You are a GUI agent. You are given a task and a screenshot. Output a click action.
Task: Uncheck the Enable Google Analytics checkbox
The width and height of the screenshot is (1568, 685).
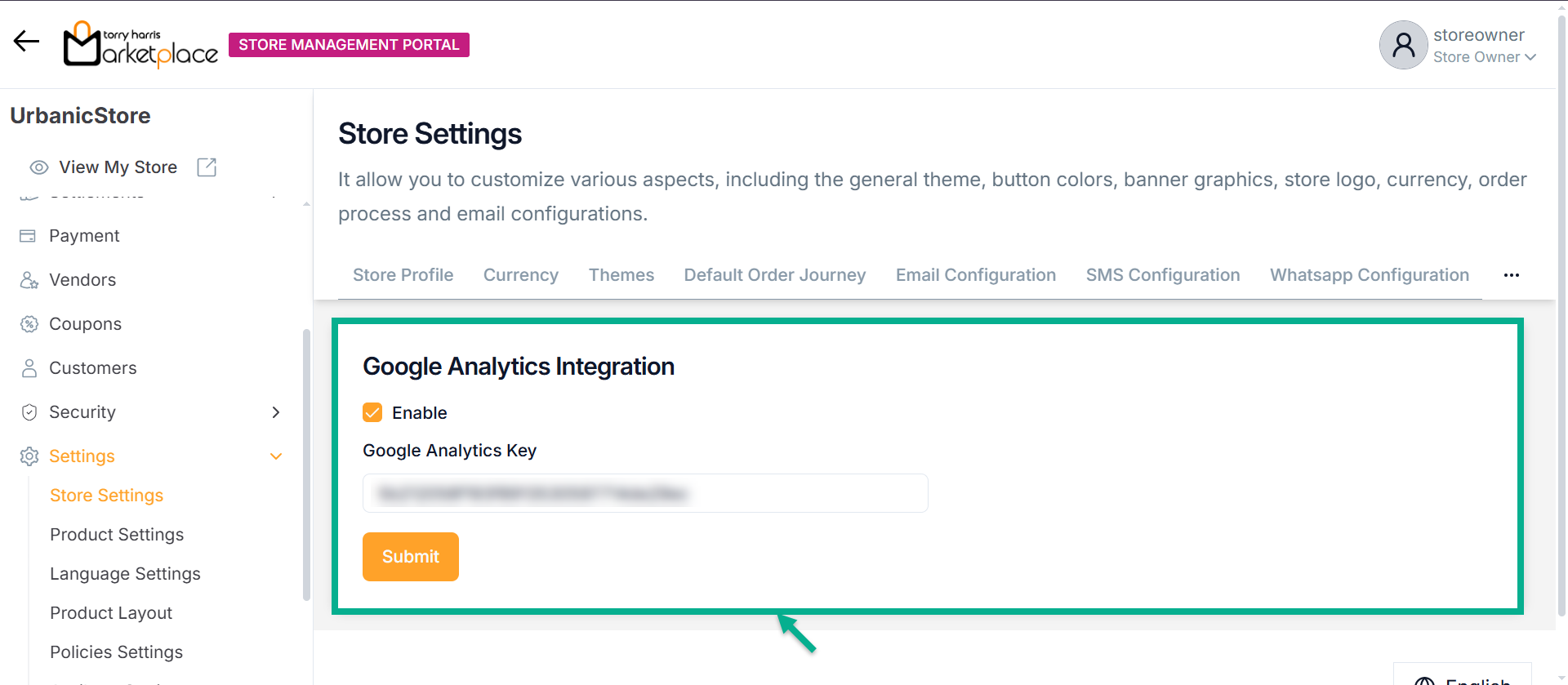[x=372, y=412]
